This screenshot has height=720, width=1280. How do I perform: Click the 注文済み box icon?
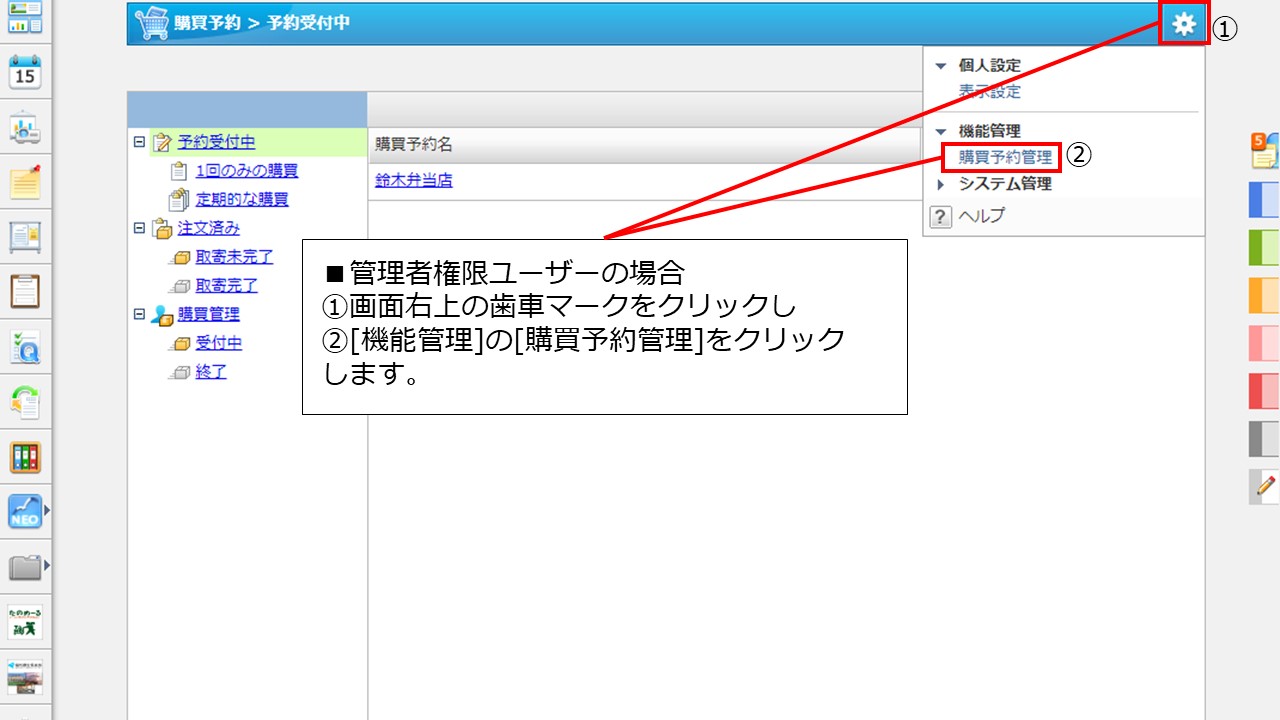click(162, 229)
